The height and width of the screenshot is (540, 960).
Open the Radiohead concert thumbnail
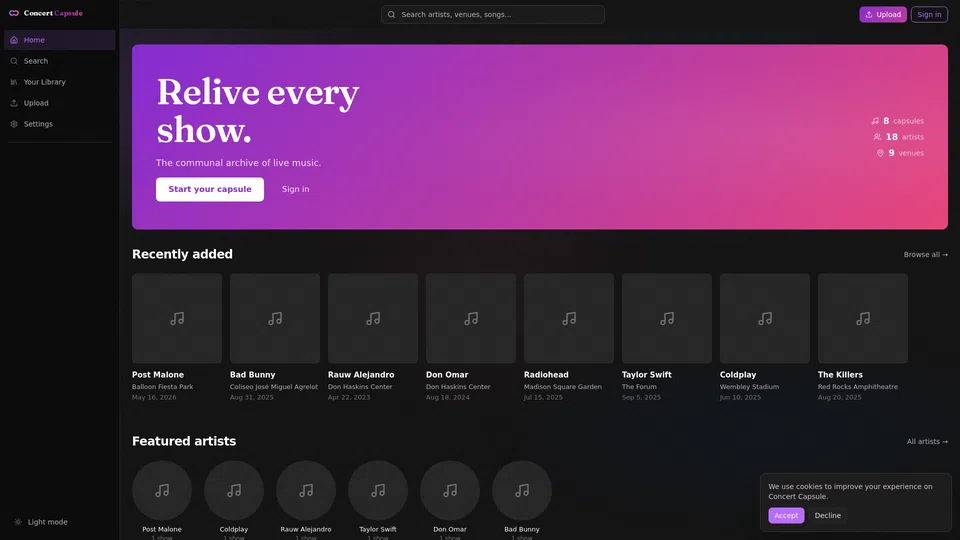coord(569,318)
